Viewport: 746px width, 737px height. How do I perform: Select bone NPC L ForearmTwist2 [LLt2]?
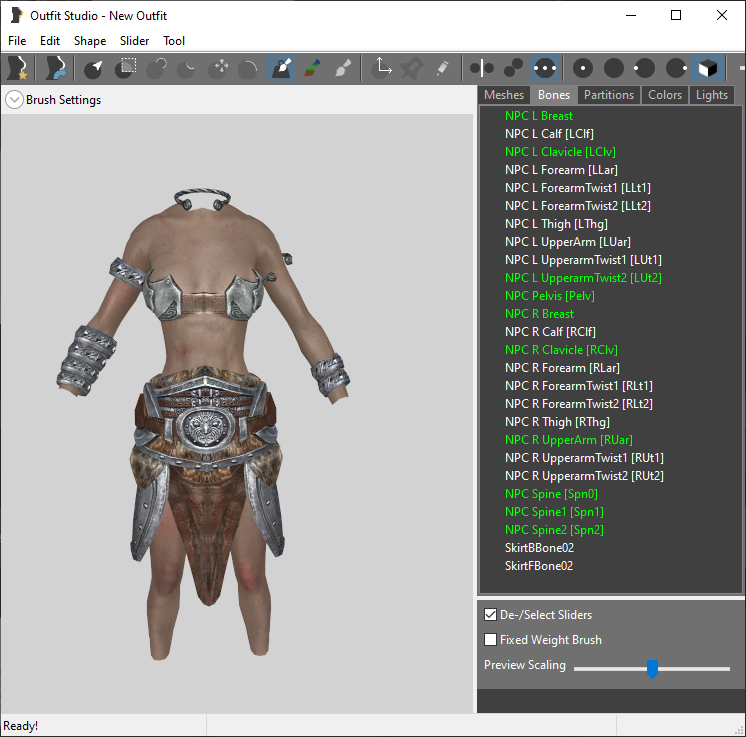click(578, 206)
